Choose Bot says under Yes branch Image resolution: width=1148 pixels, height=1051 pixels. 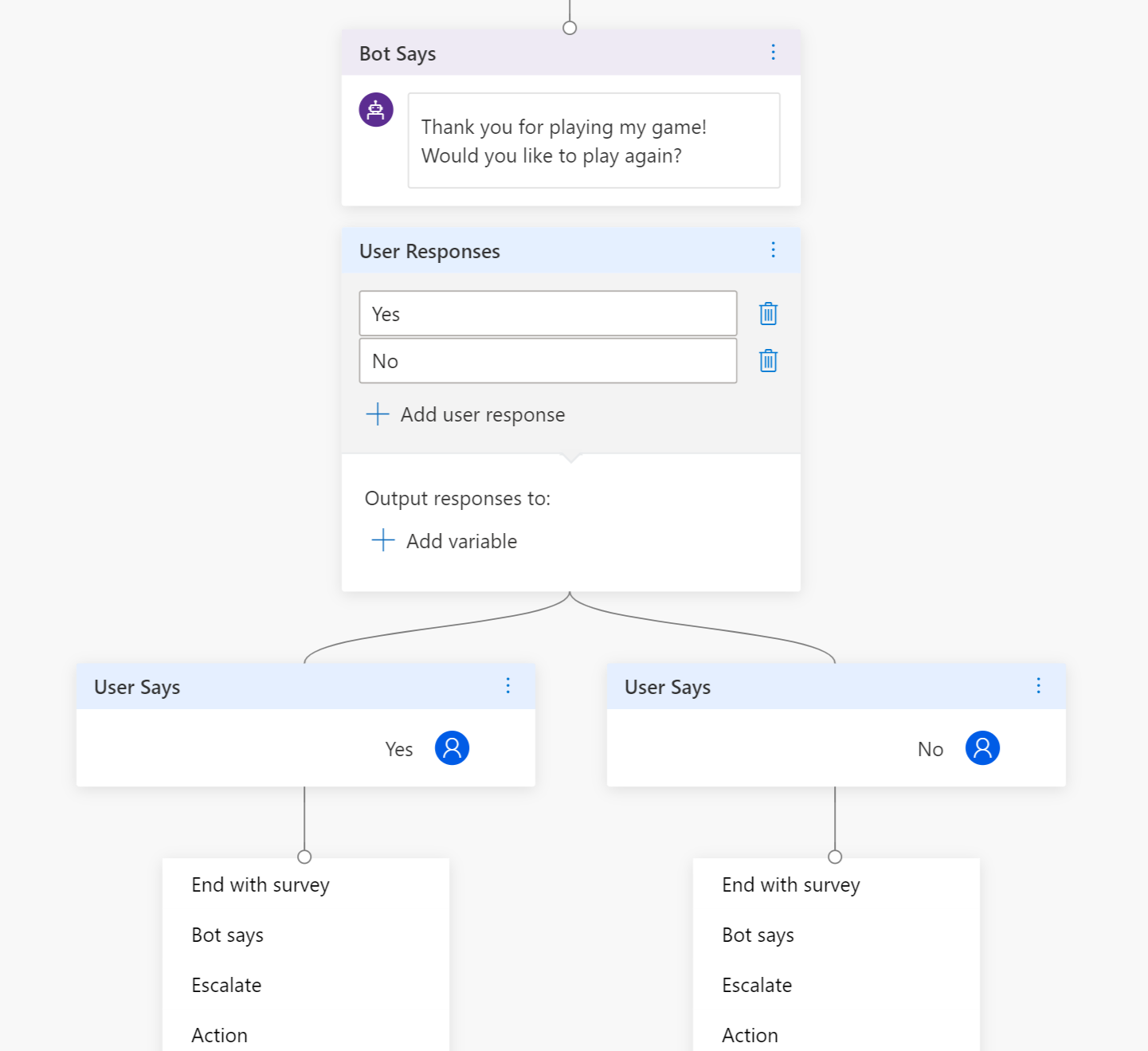coord(228,935)
